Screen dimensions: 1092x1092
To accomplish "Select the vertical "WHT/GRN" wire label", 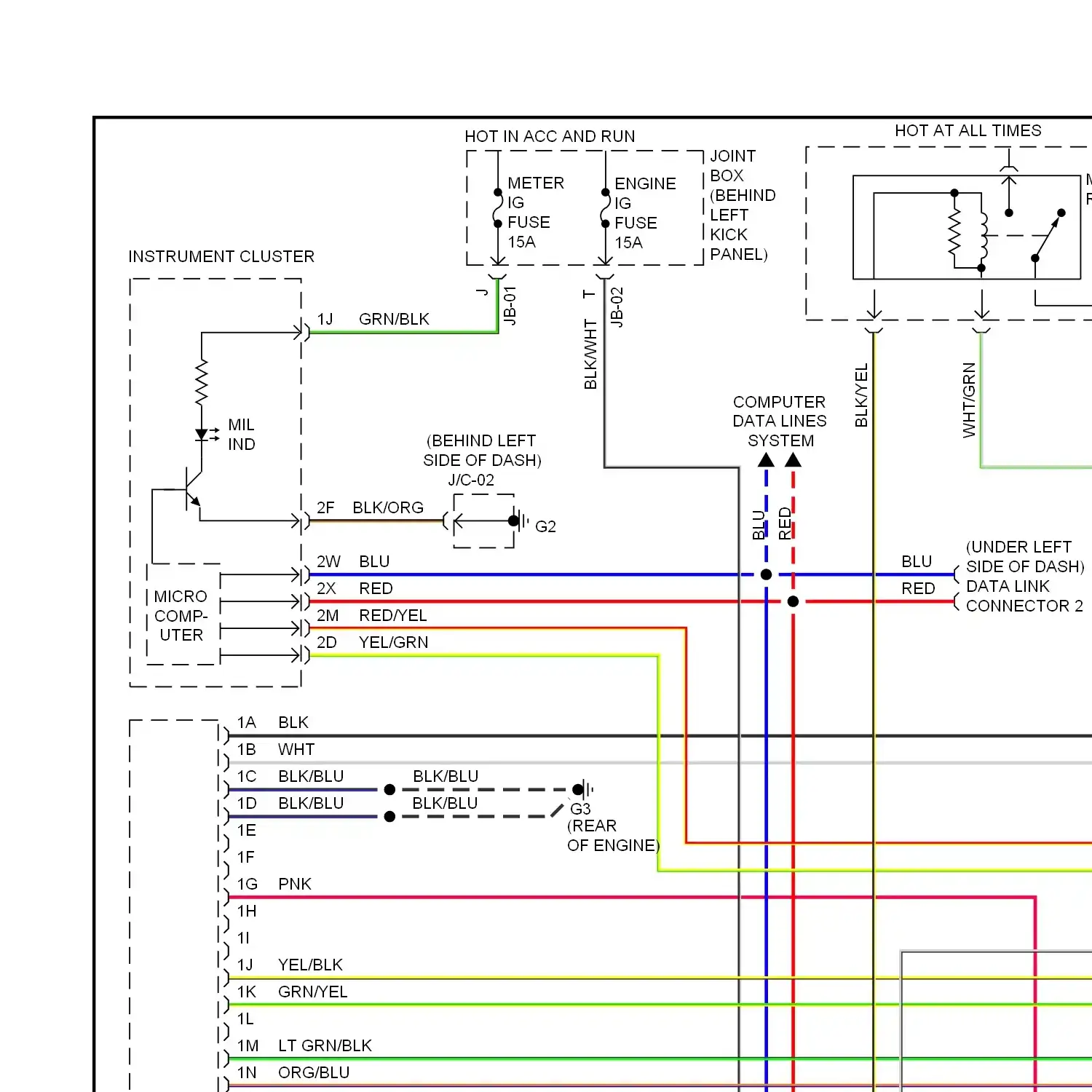I will (969, 400).
